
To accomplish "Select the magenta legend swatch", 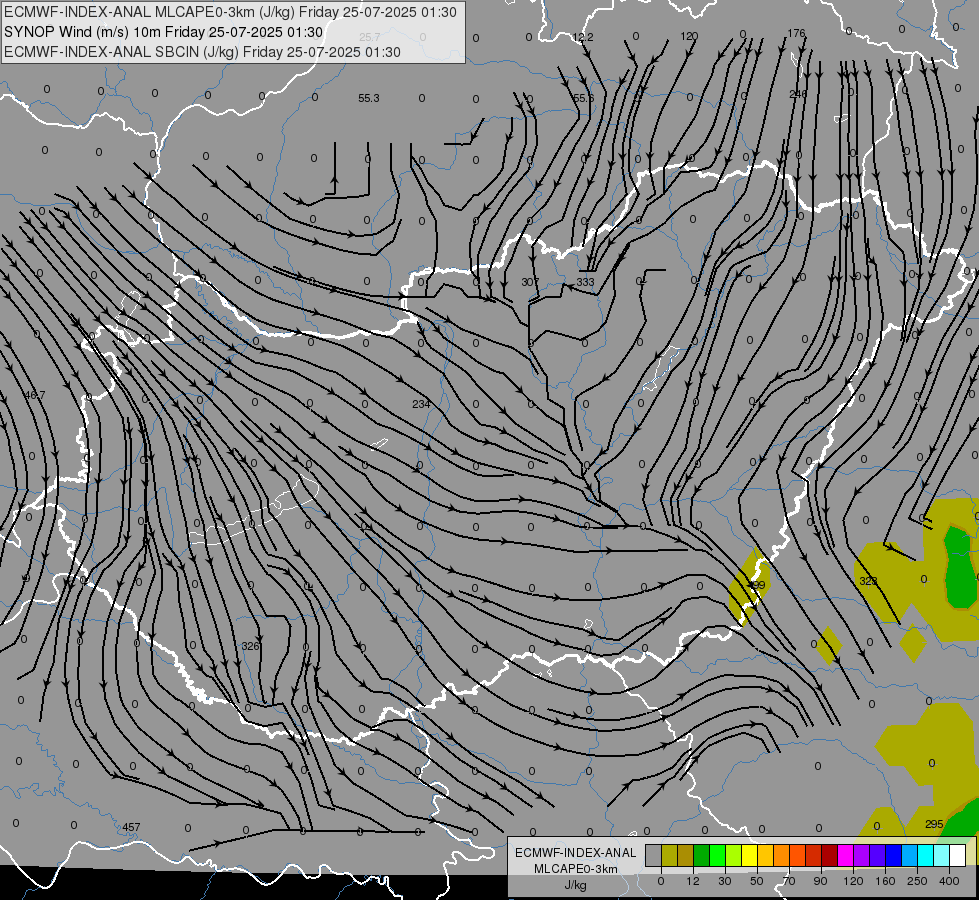I will 846,855.
